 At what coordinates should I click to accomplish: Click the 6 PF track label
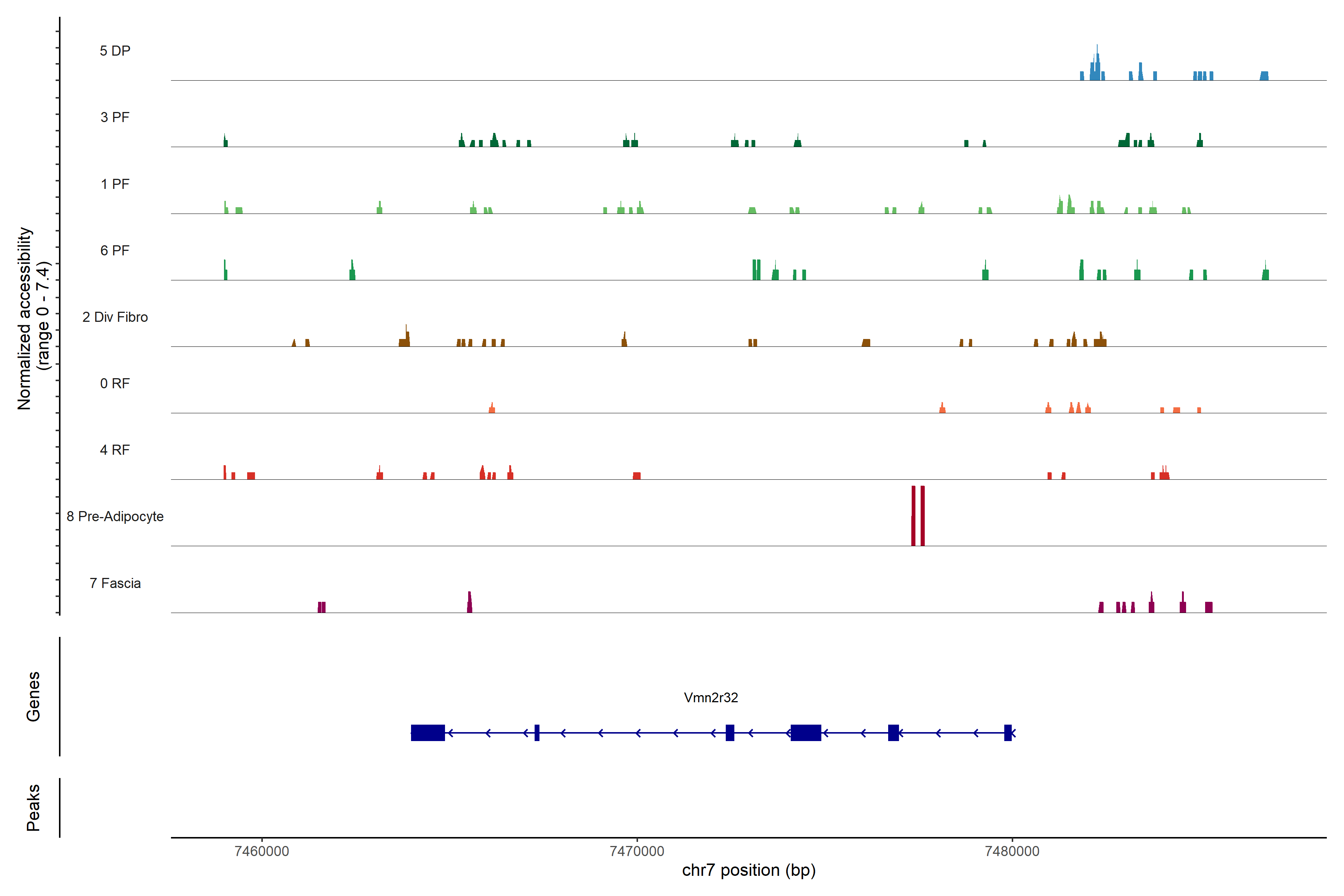[115, 250]
